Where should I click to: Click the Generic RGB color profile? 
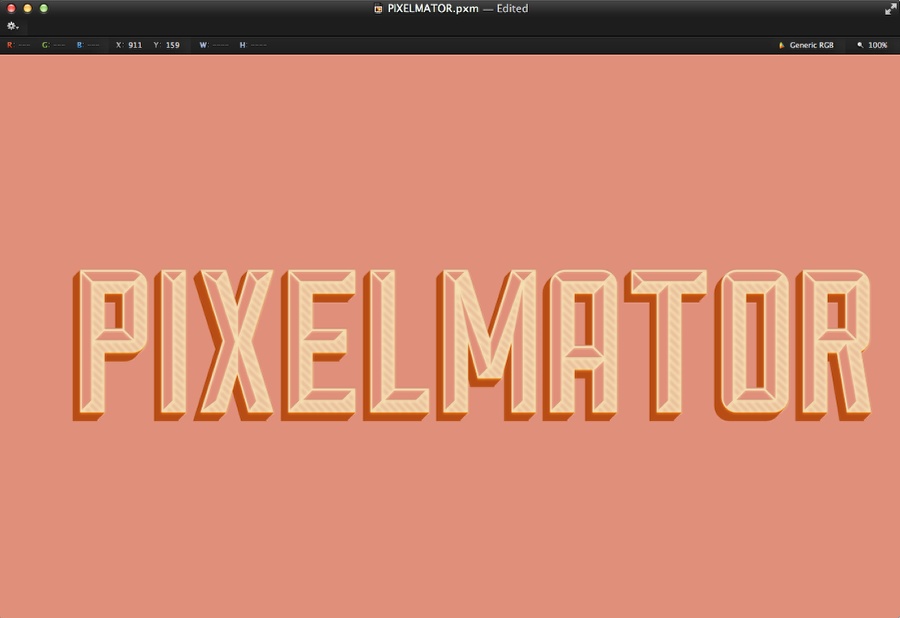tap(811, 45)
